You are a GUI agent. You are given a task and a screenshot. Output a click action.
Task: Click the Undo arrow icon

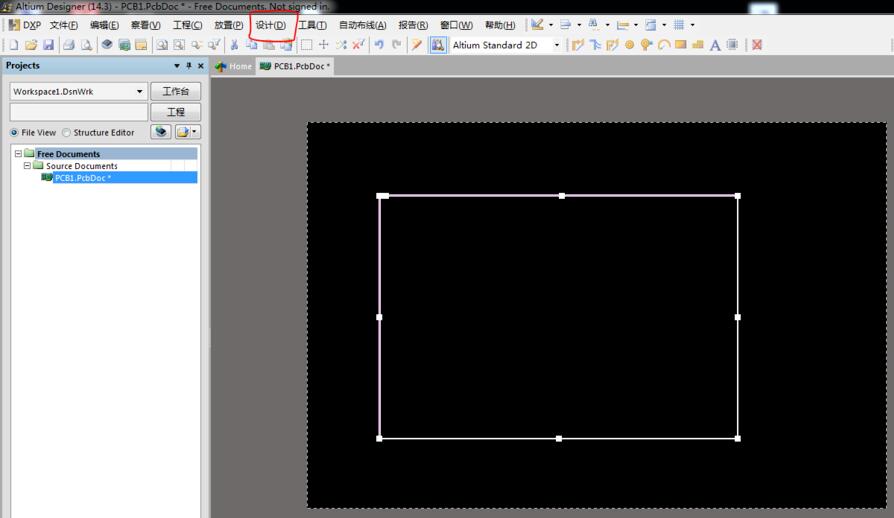click(379, 45)
